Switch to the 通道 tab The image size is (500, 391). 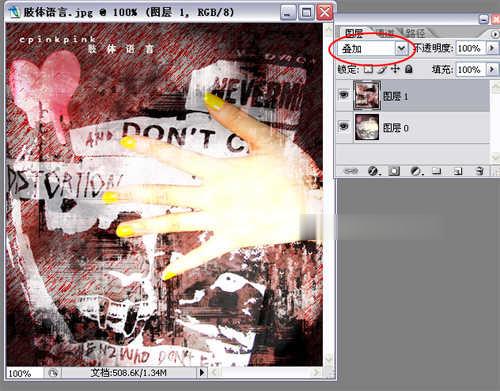tap(385, 33)
